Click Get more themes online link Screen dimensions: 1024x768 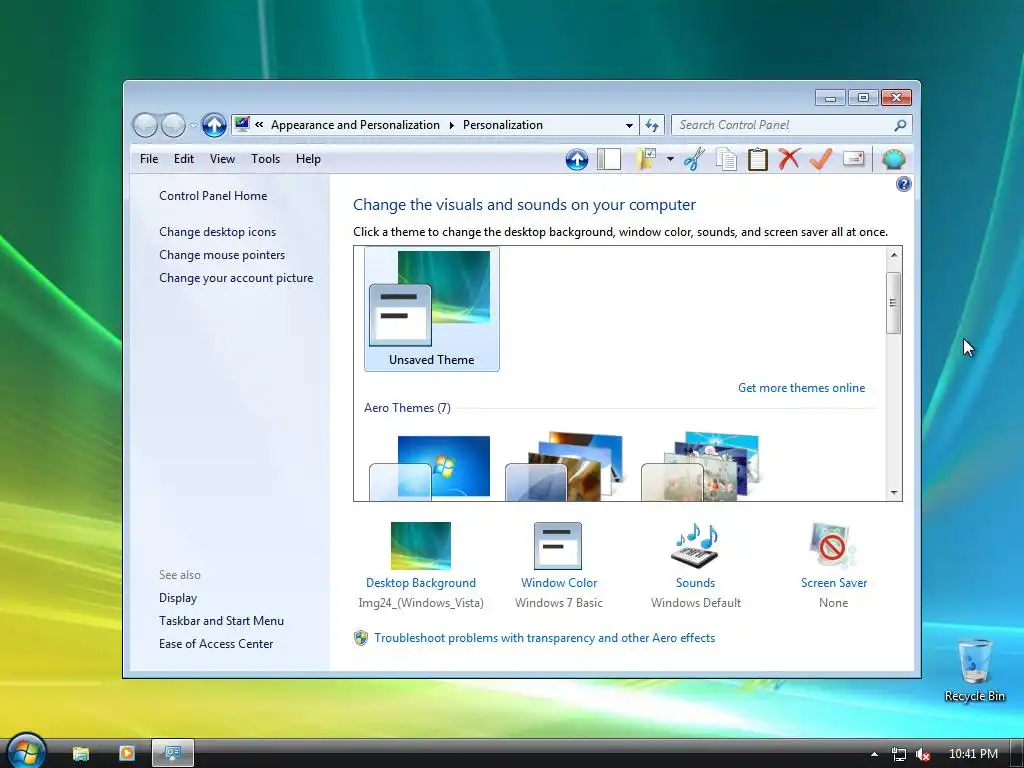pyautogui.click(x=801, y=388)
